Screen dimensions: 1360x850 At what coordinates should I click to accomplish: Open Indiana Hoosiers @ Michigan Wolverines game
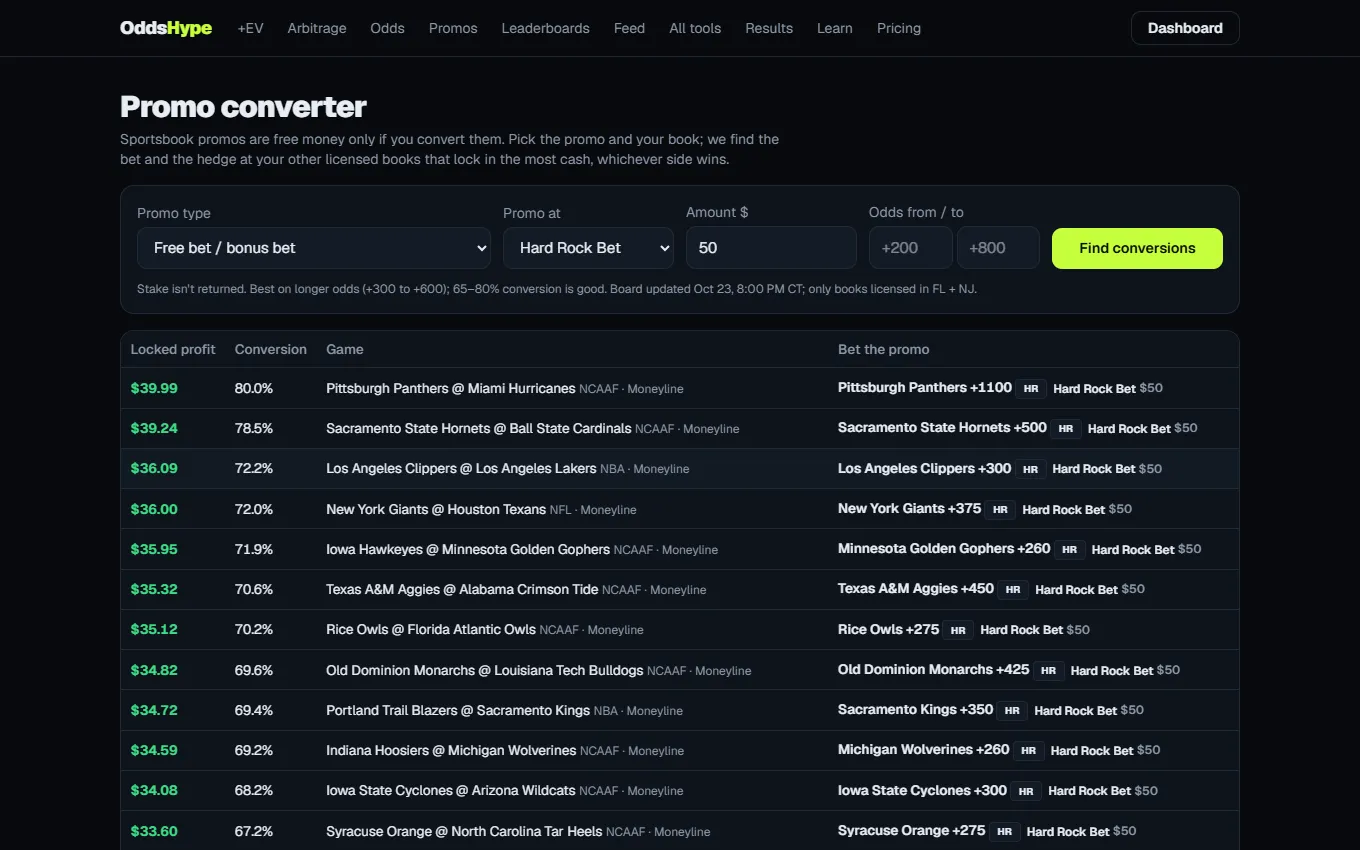tap(451, 750)
